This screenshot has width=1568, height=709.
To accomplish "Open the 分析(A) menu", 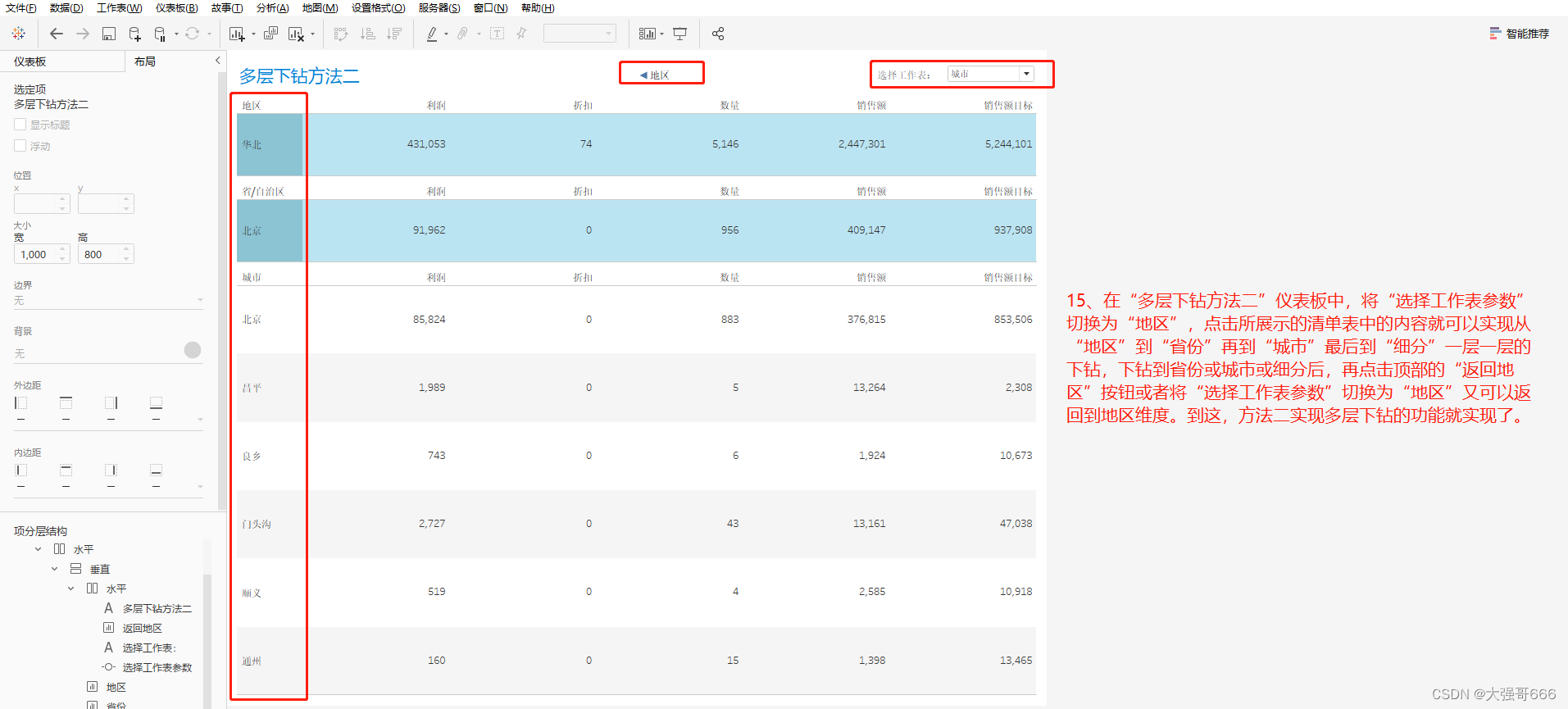I will (272, 8).
